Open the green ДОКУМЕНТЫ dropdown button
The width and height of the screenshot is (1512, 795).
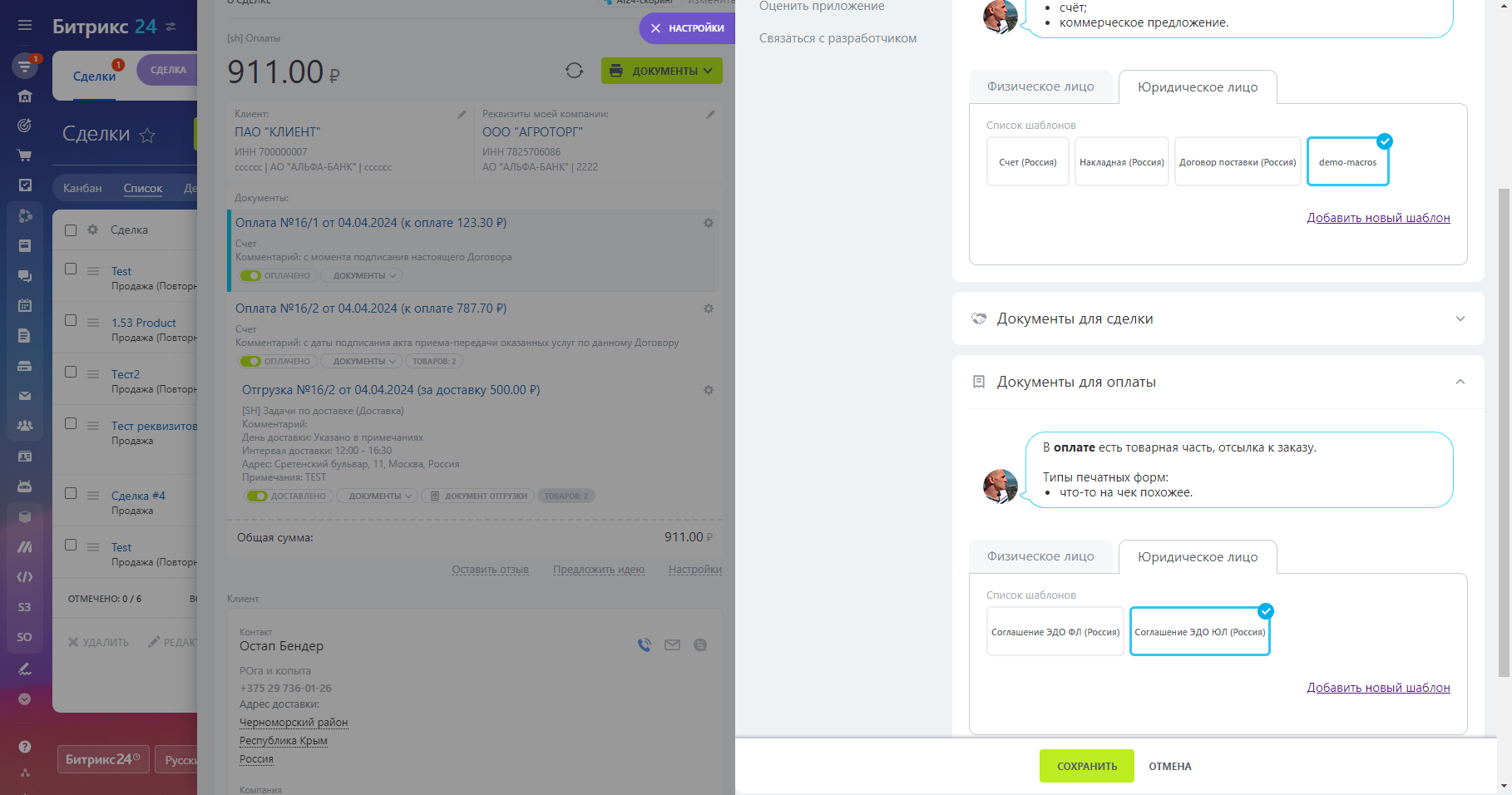[661, 71]
